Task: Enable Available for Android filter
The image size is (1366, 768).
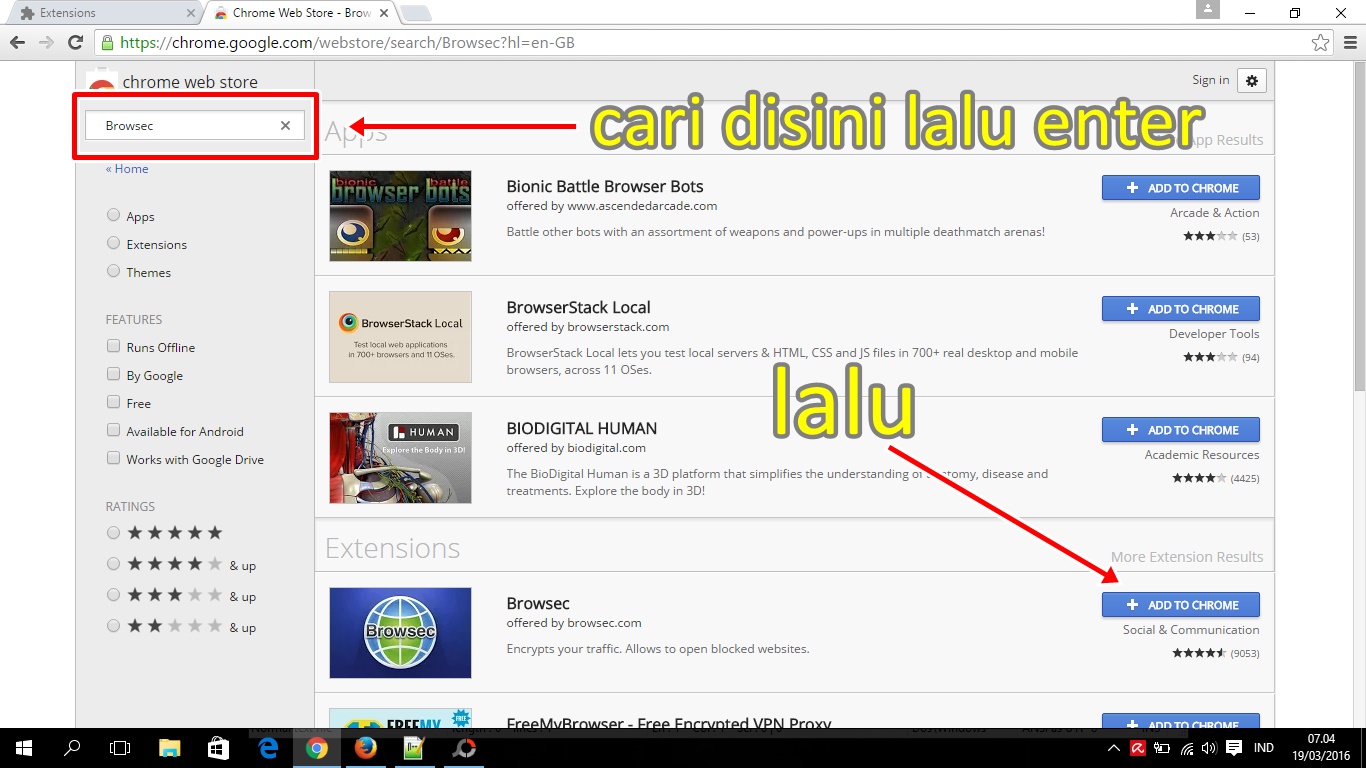Action: [113, 430]
